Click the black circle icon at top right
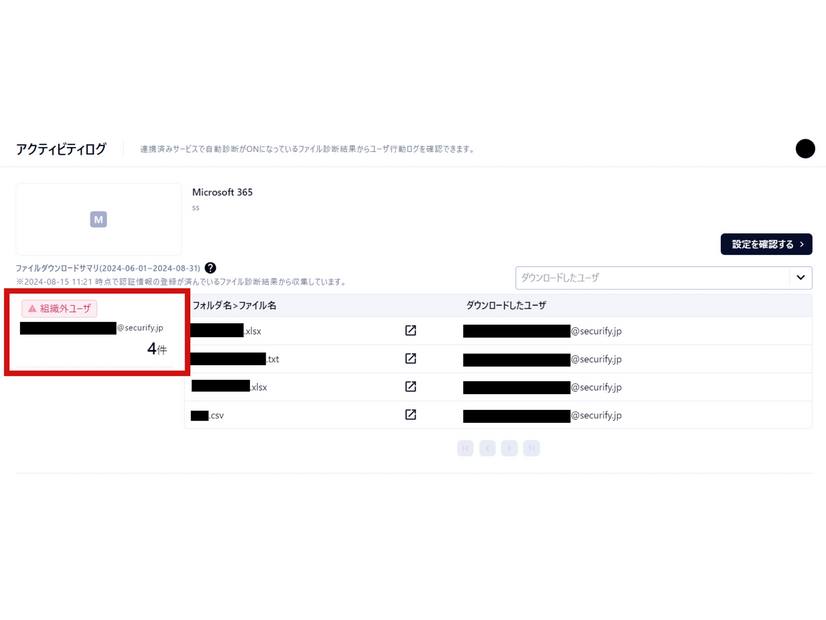 [x=805, y=148]
